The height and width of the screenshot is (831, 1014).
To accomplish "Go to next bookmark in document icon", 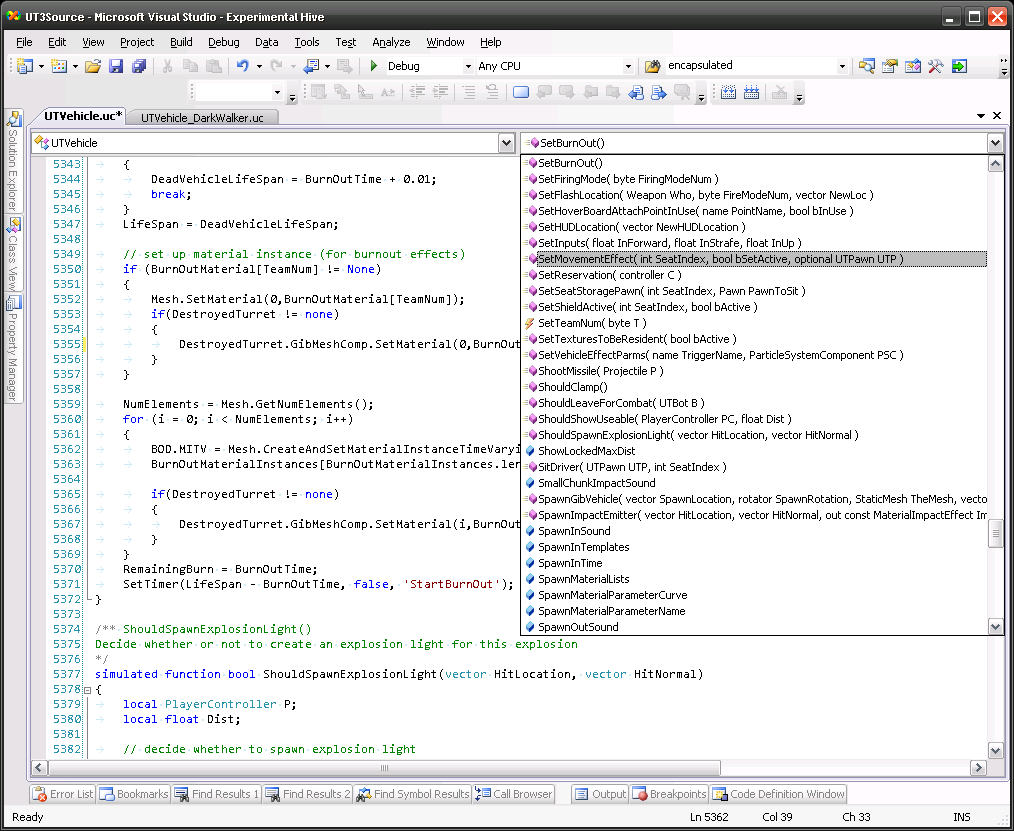I will [x=658, y=92].
